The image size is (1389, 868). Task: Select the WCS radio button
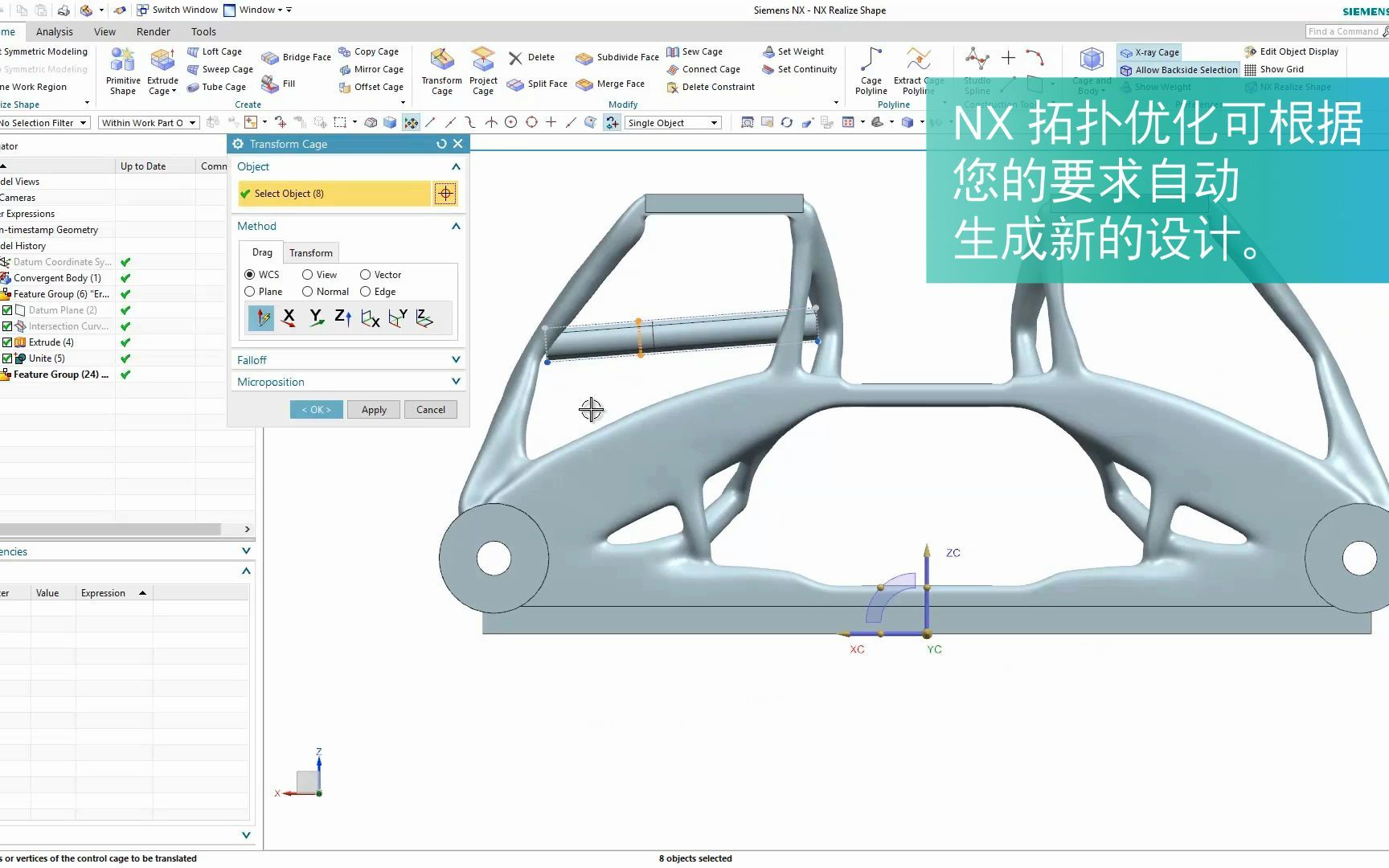click(x=250, y=275)
